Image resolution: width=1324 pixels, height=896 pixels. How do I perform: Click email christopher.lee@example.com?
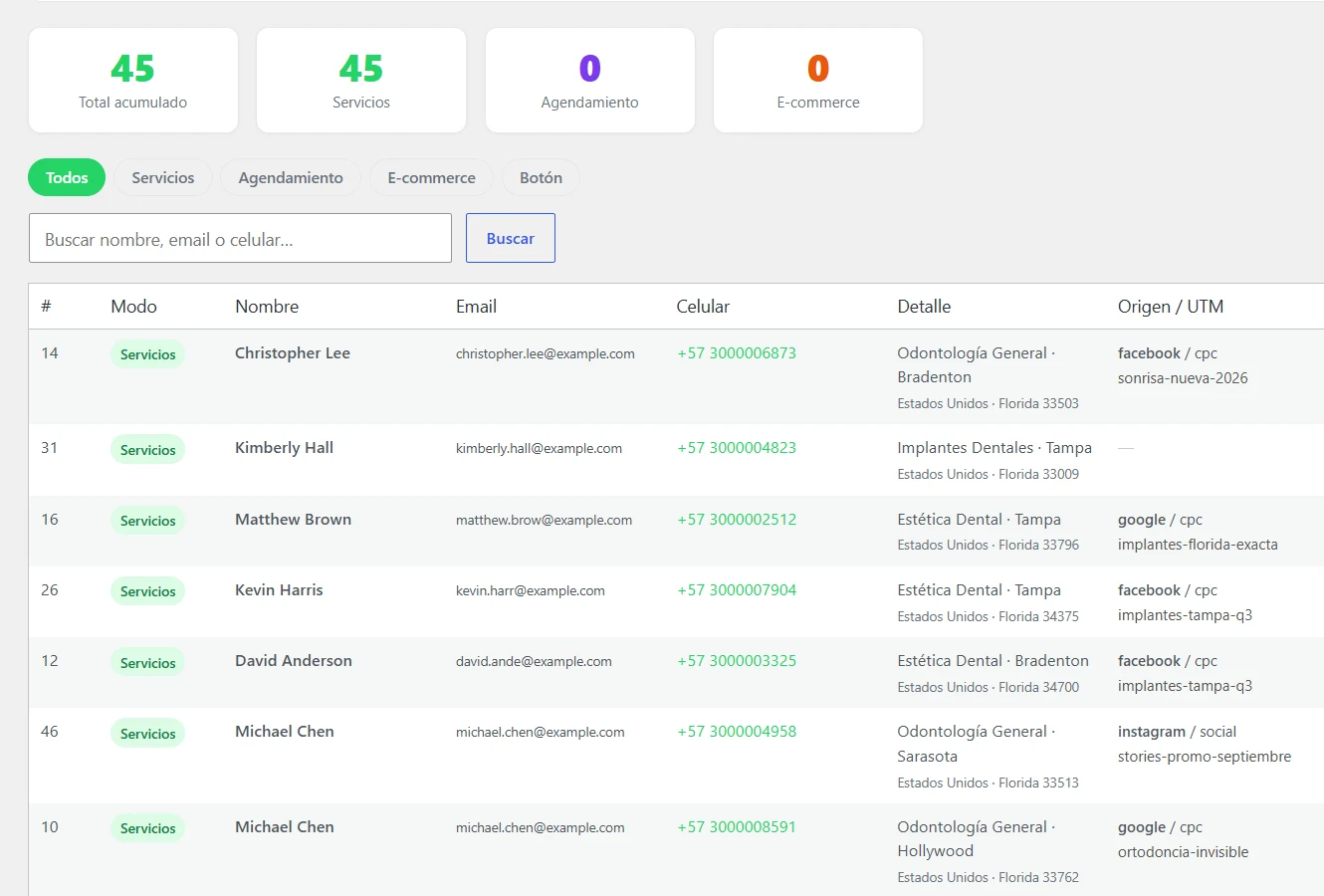tap(546, 354)
